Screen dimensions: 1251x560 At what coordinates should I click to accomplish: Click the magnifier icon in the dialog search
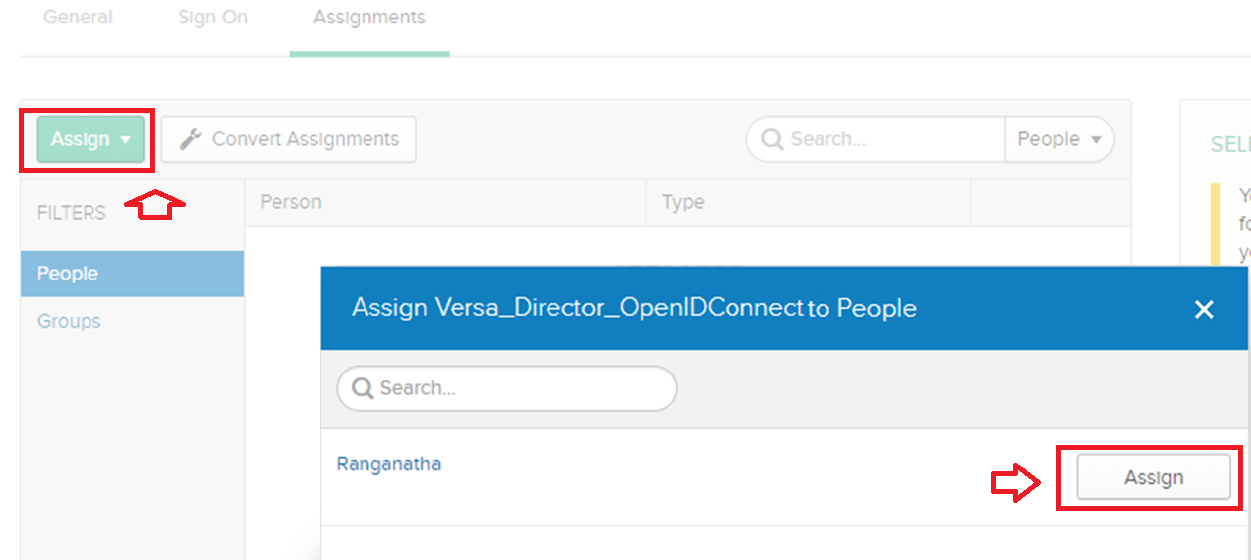[x=362, y=388]
